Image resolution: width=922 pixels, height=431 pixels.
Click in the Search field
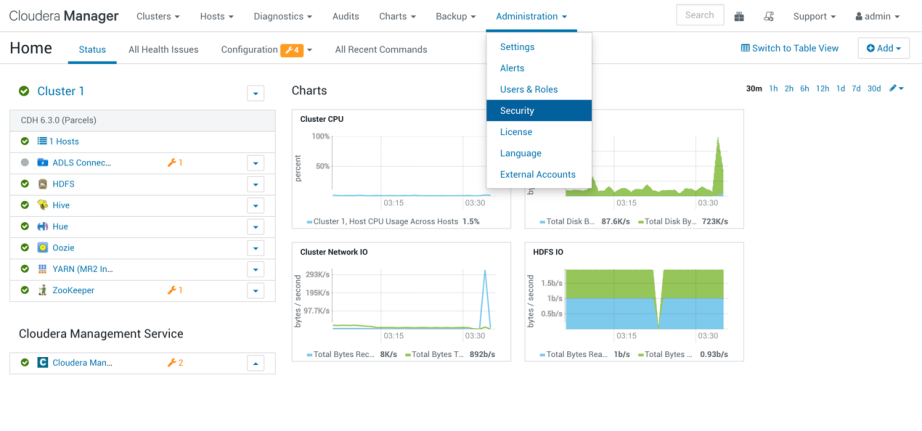pyautogui.click(x=699, y=15)
